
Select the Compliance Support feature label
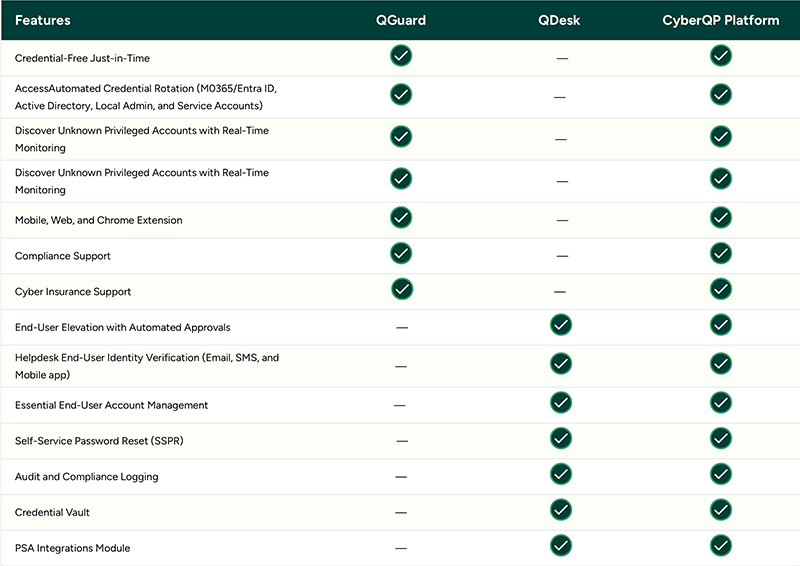[x=63, y=256]
